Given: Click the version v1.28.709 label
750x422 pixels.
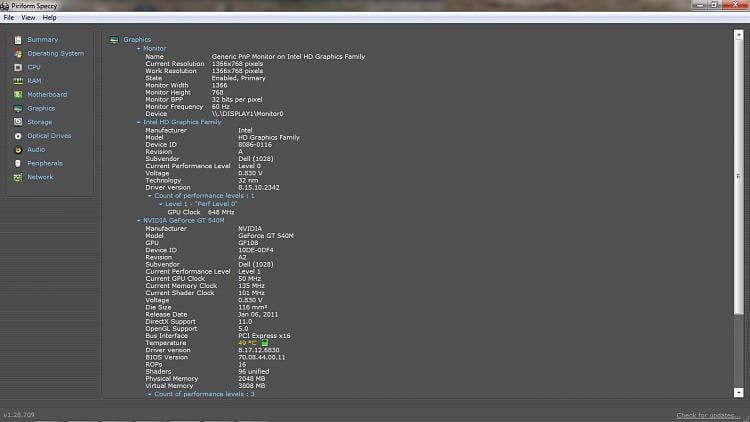Looking at the screenshot, I should coord(19,415).
